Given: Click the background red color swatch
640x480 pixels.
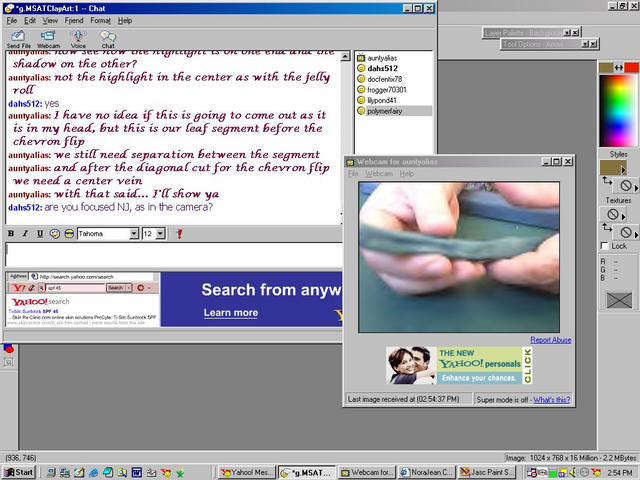Looking at the screenshot, I should (631, 67).
